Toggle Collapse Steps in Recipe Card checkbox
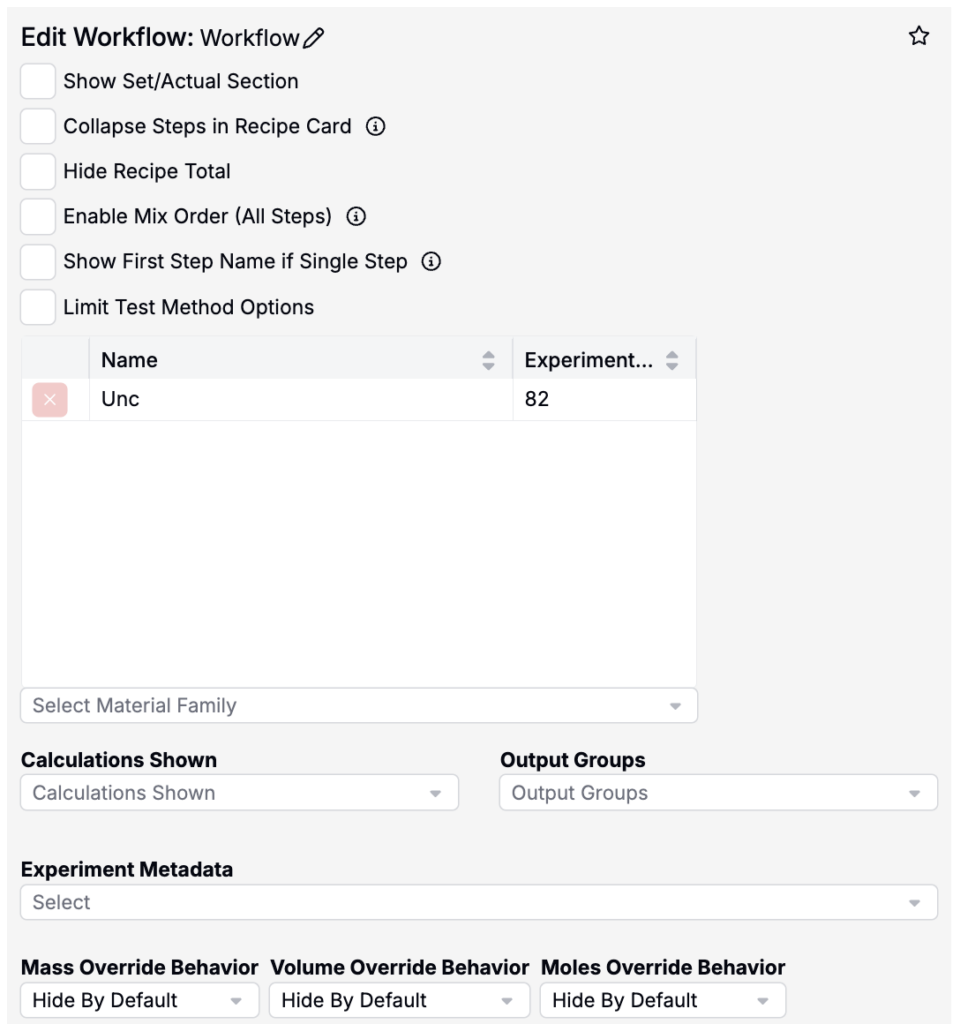960x1024 pixels. point(38,126)
